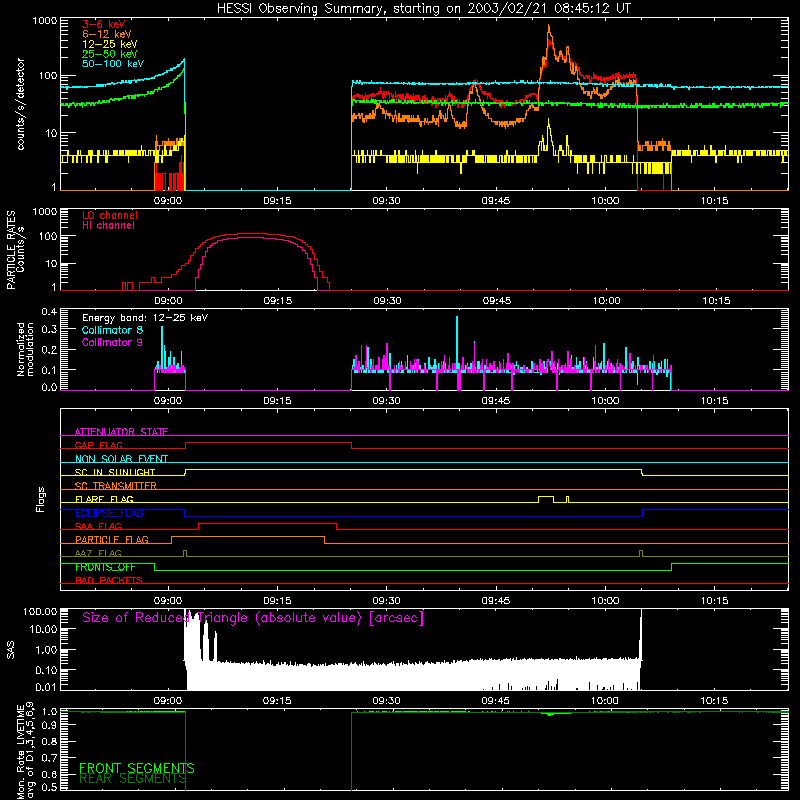Image resolution: width=800 pixels, height=800 pixels.
Task: Click the 'Mon. Rate LIVETIME' axis label
Action: tap(20, 752)
